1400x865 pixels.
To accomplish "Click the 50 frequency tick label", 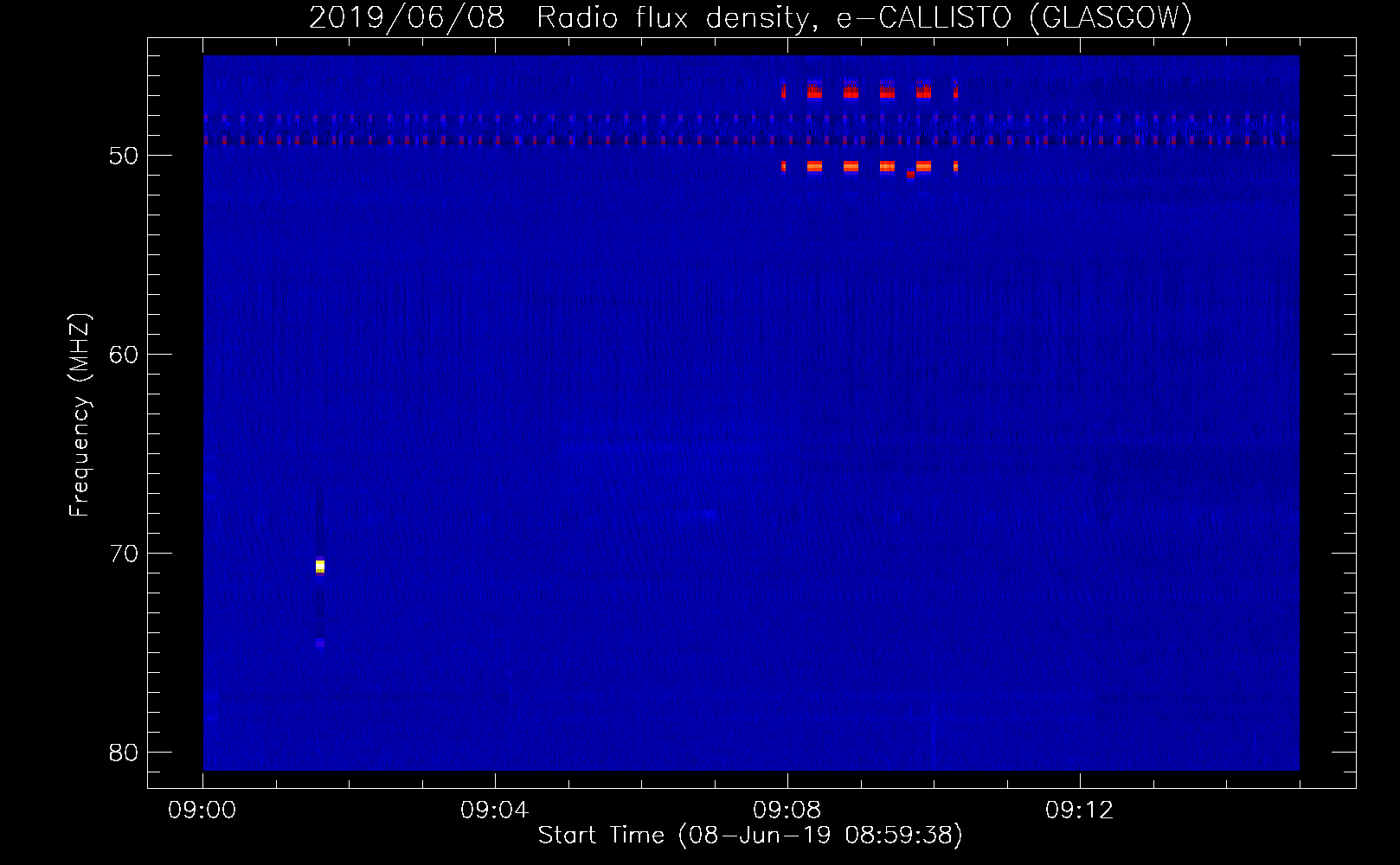I will click(124, 156).
